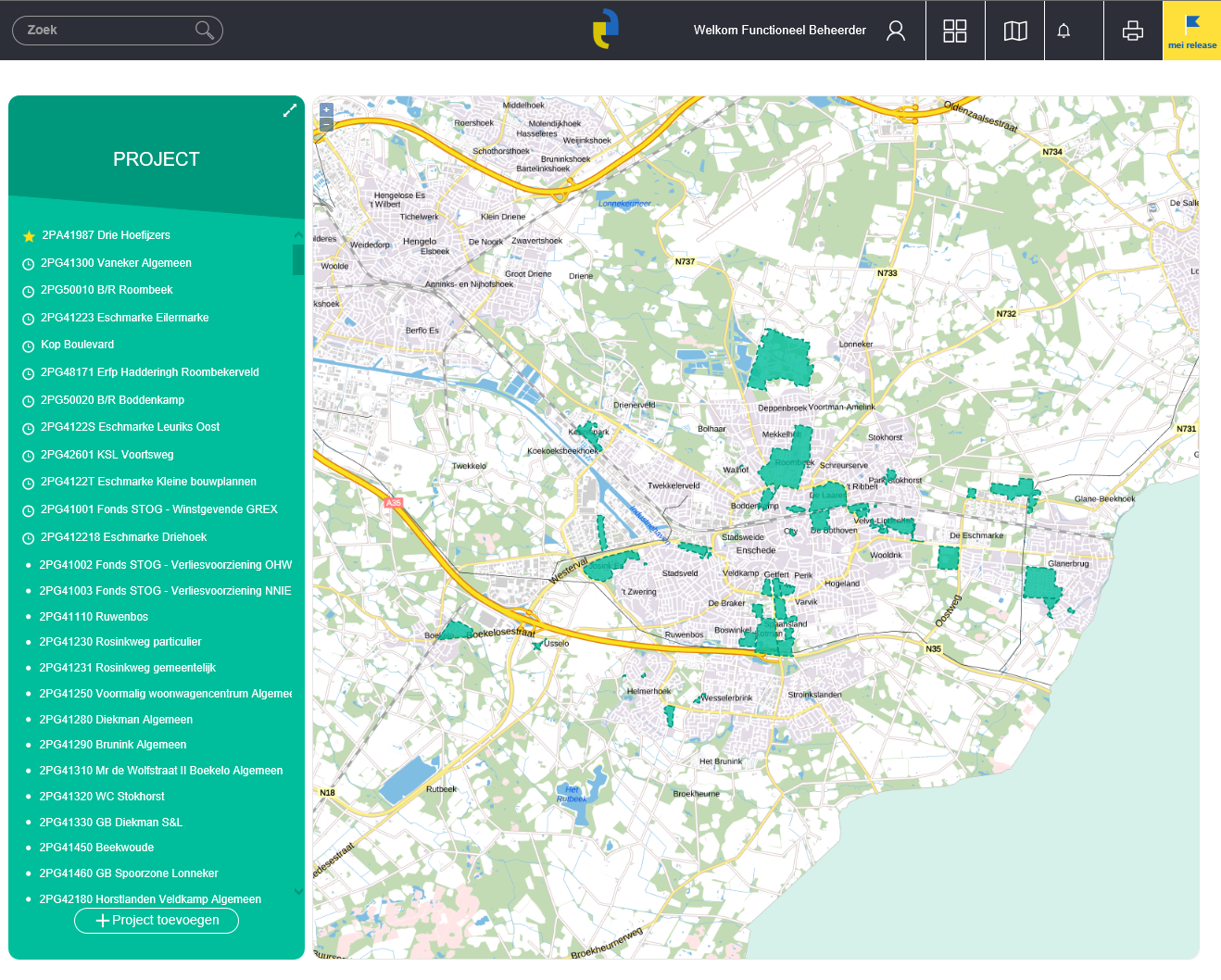
Task: Open the dashboard tiles icon
Action: (x=955, y=31)
